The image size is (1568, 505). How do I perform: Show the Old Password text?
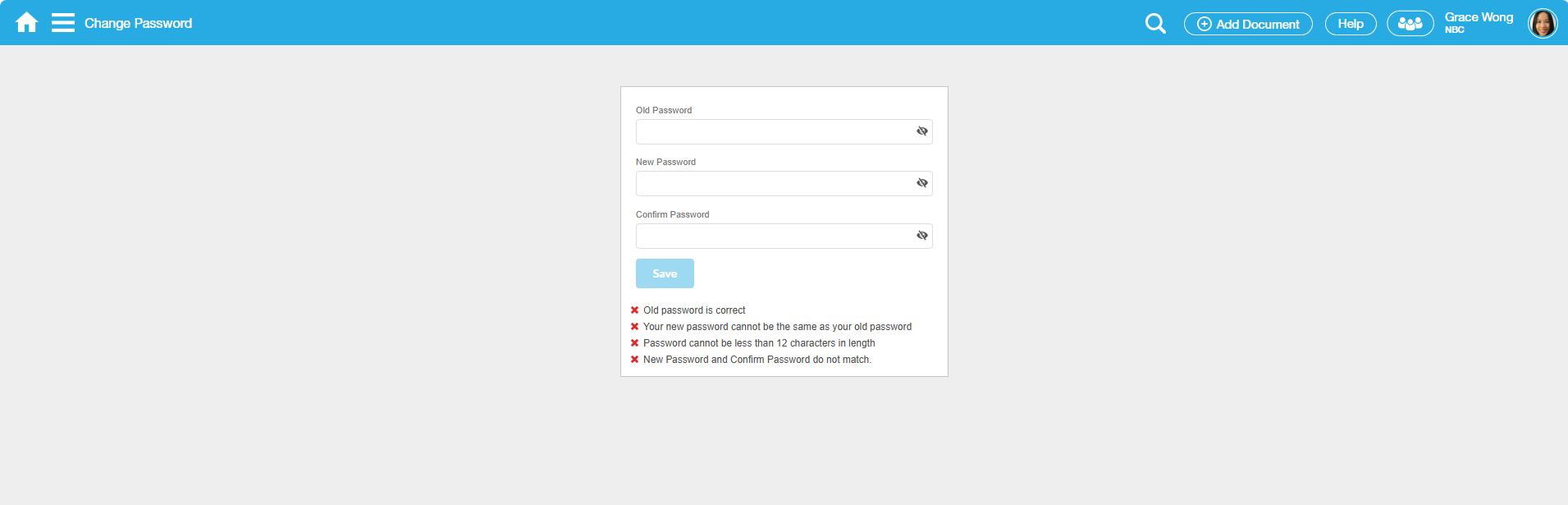[922, 131]
